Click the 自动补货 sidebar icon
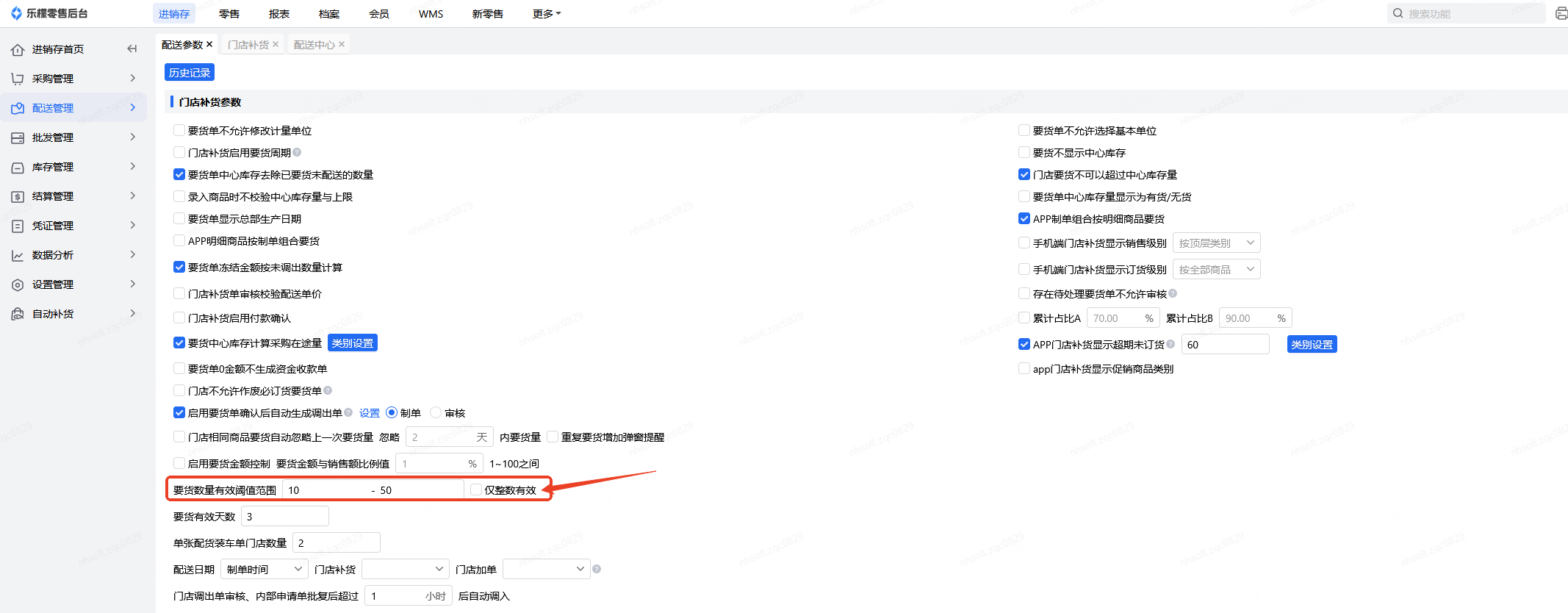This screenshot has width=1568, height=613. 18,314
